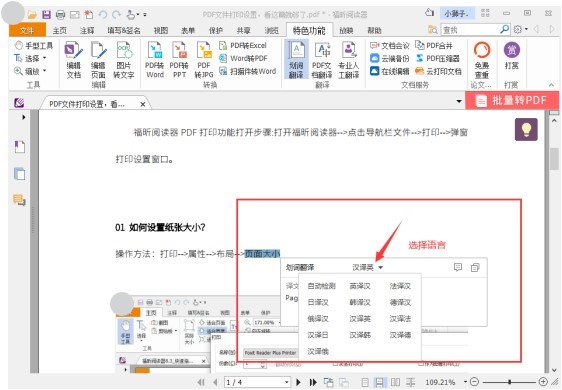Go to the next page
Image resolution: width=562 pixels, height=390 pixels.
[298, 382]
